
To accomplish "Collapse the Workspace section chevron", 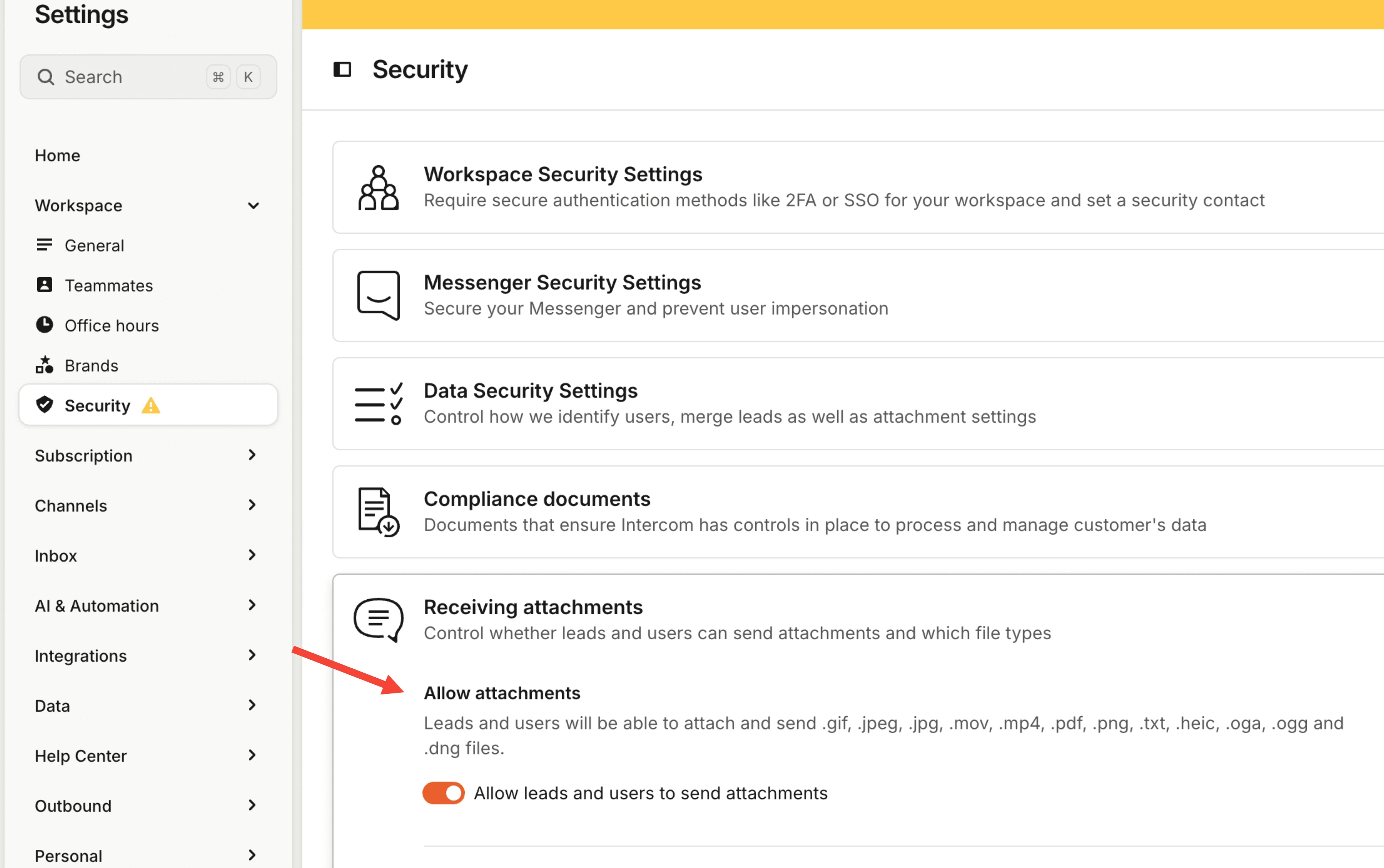I will [x=253, y=205].
